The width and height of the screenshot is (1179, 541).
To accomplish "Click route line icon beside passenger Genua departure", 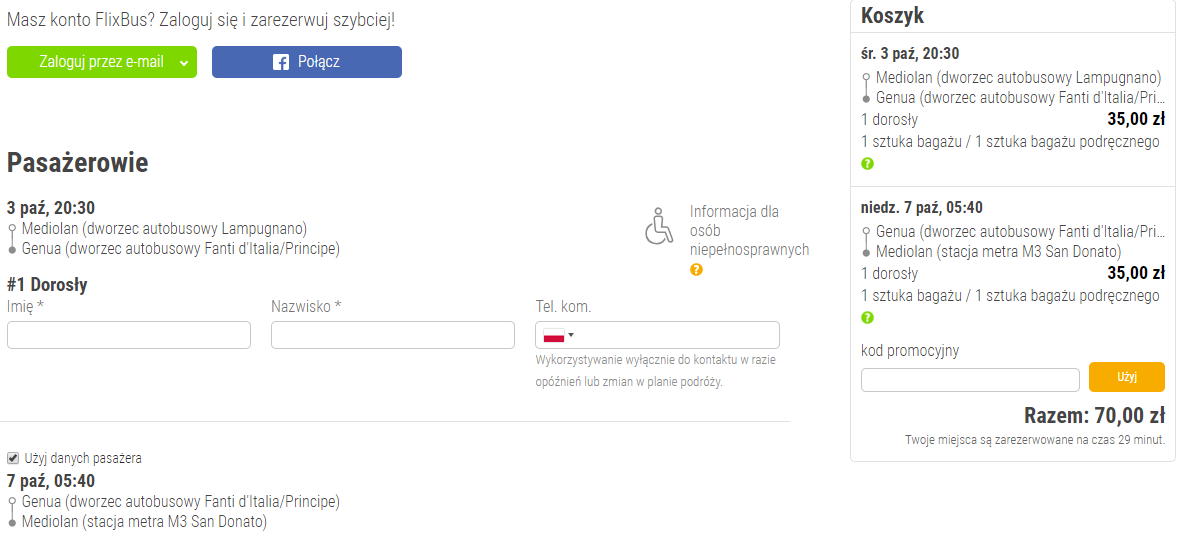I will pos(12,511).
